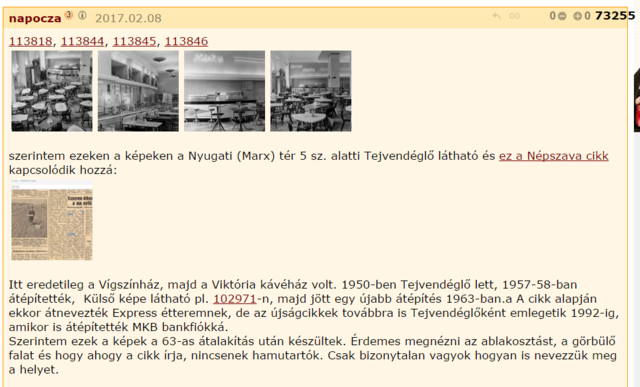This screenshot has height=387, width=640.
Task: Follow the 'ez a Népszava cikk' link
Action: coord(553,156)
